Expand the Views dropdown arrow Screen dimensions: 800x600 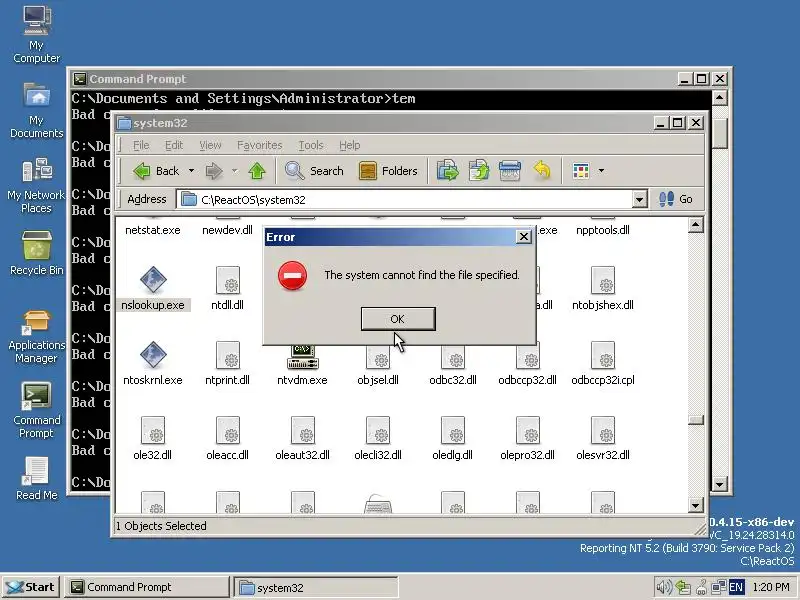(602, 171)
